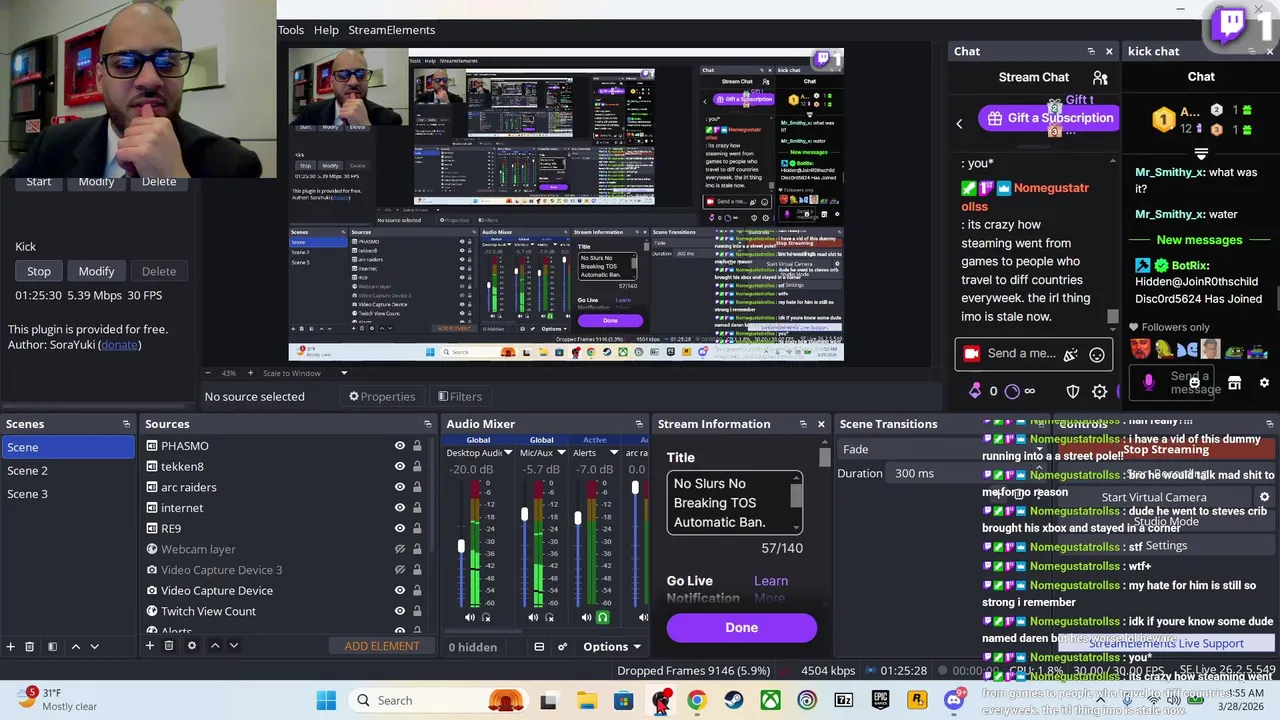Open scene filters icon in the Scenes panel
The height and width of the screenshot is (720, 1280).
tap(52, 646)
